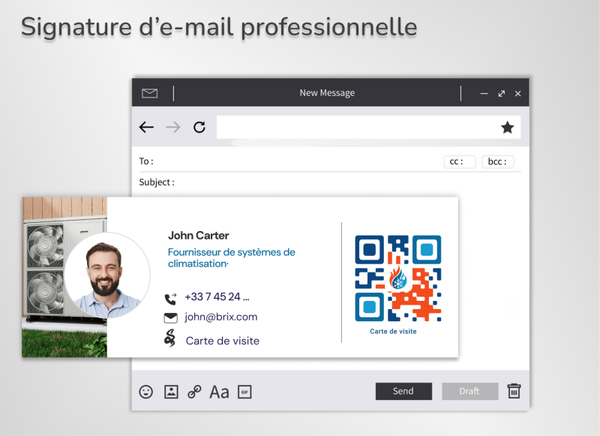Click the Carte de visite caption under QR code
Viewport: 600px width, 436px height.
pyautogui.click(x=393, y=331)
